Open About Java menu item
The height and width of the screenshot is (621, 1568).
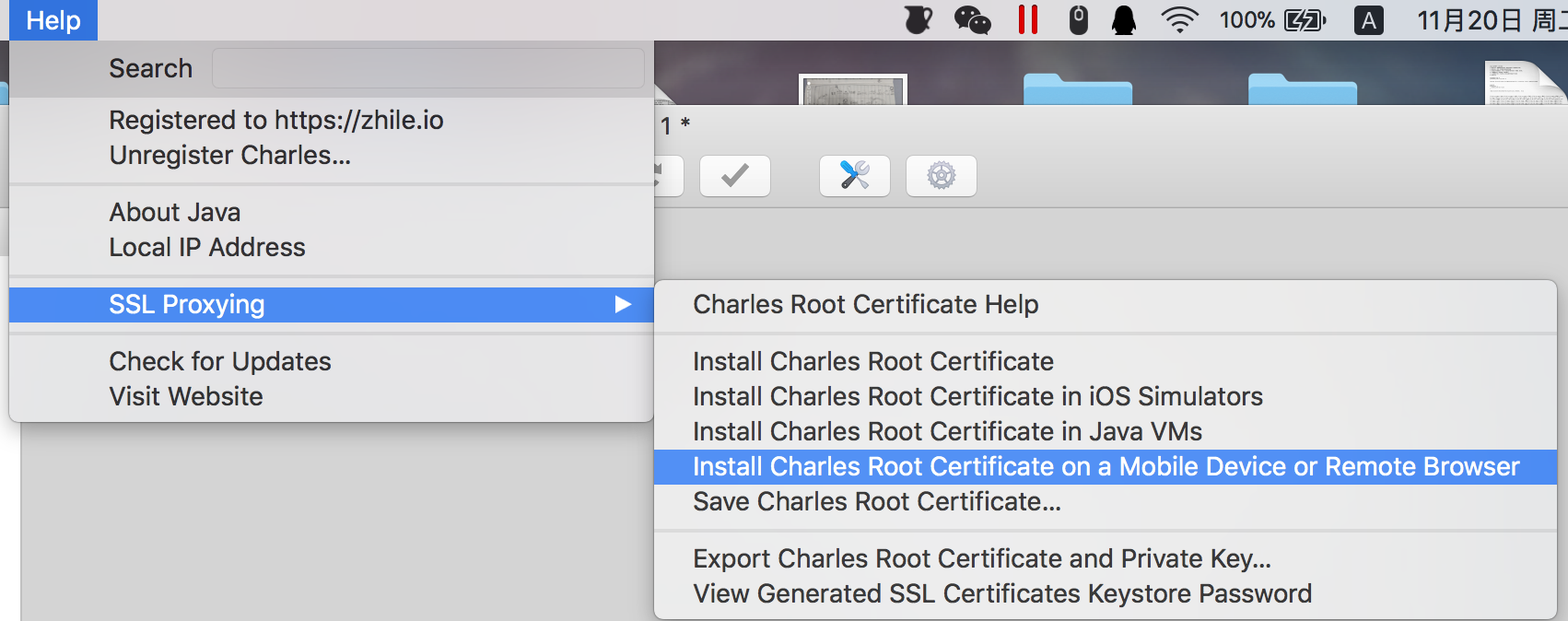332,212
